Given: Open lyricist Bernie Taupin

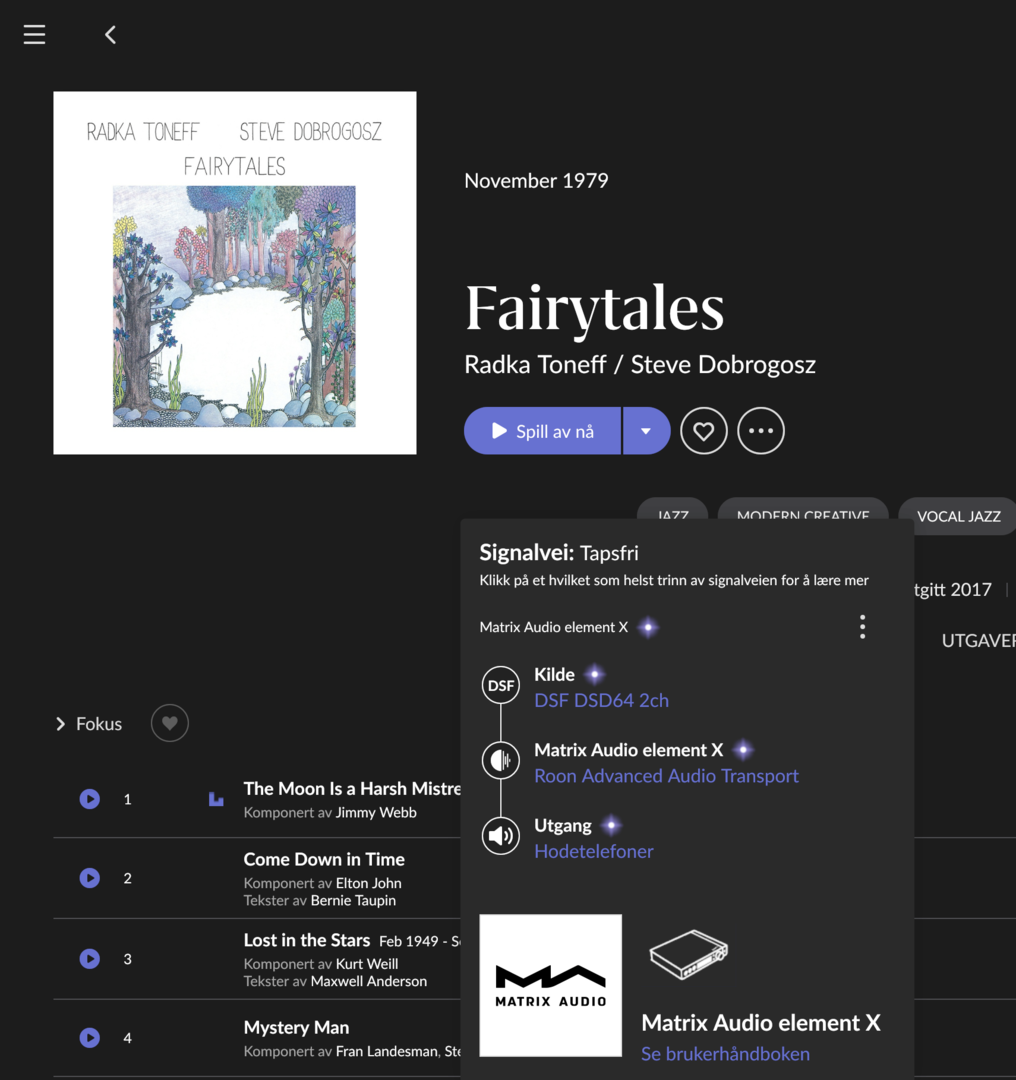Looking at the screenshot, I should coord(353,900).
